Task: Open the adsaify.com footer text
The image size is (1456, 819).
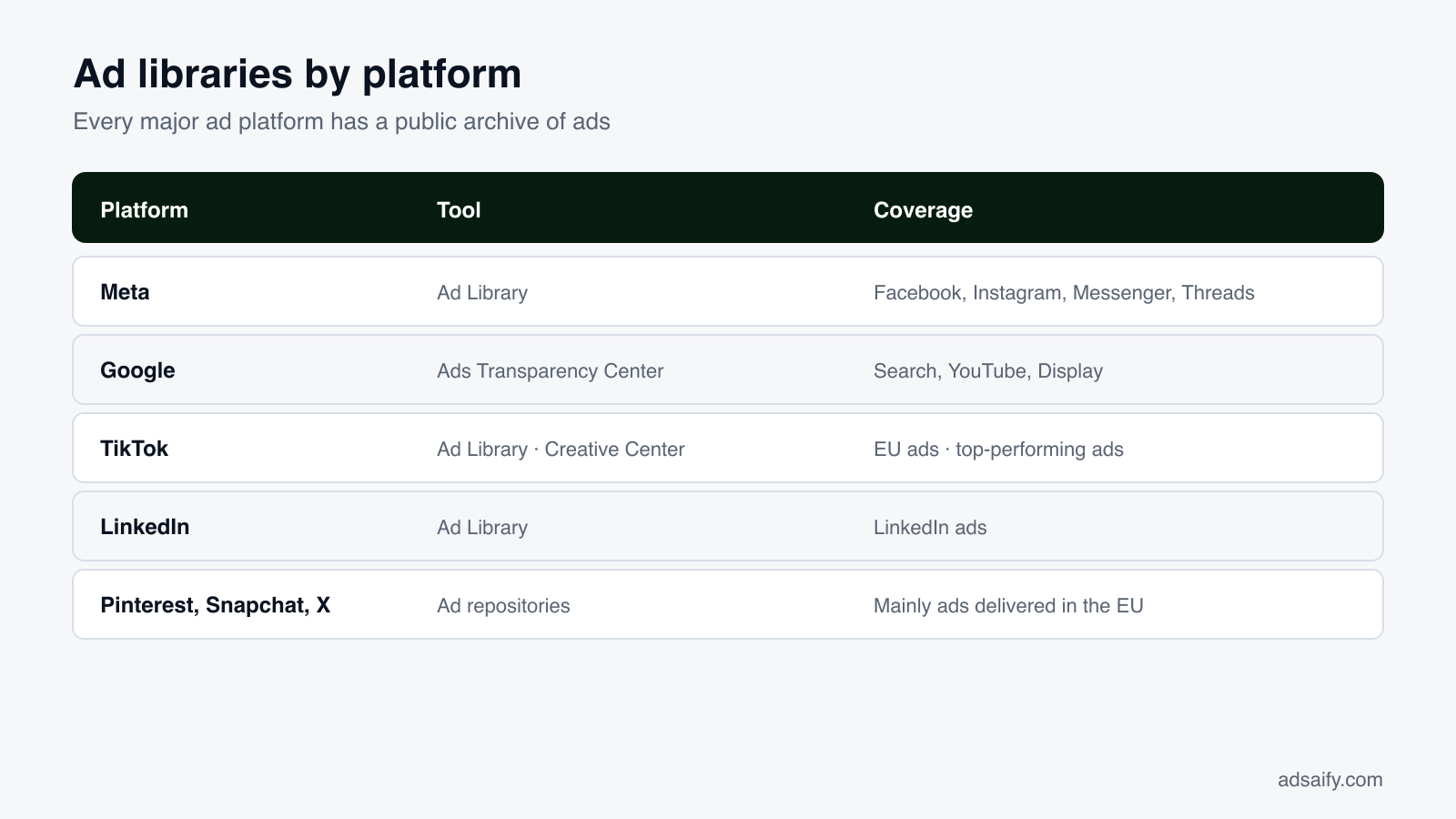Action: tap(1330, 780)
